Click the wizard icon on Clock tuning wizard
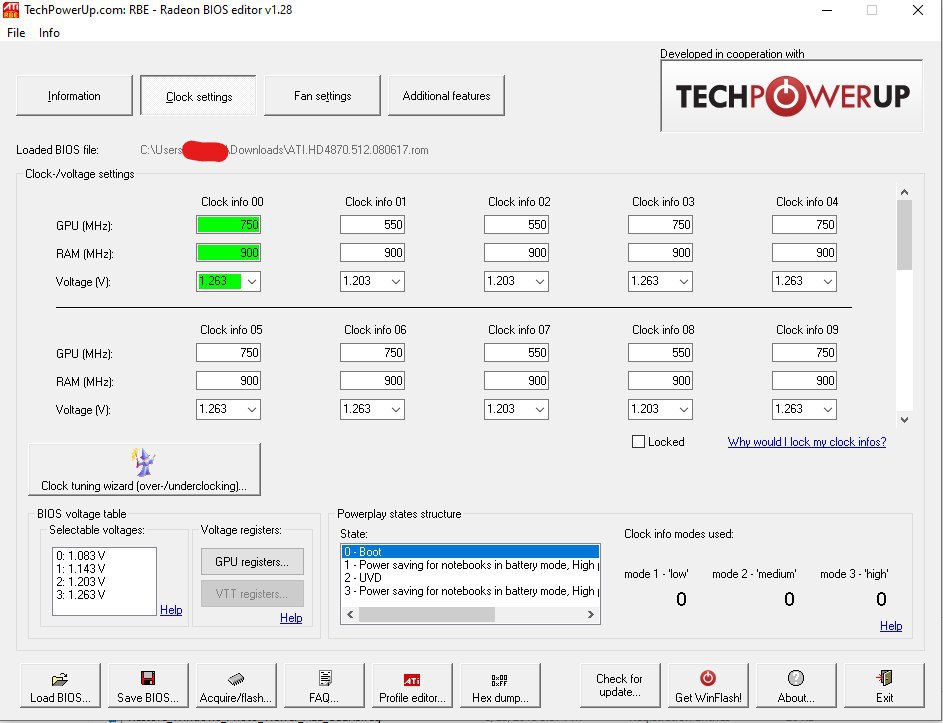The height and width of the screenshot is (723, 943). pos(144,462)
